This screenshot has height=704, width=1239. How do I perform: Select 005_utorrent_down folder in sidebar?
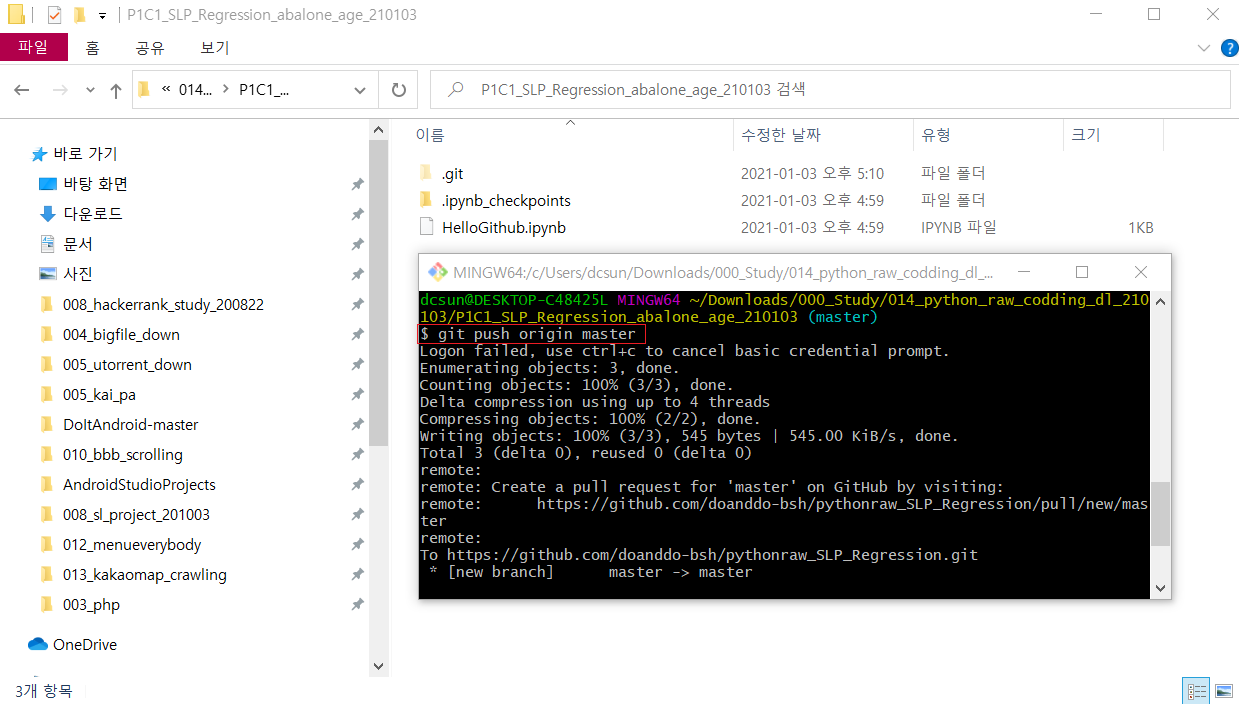click(127, 364)
